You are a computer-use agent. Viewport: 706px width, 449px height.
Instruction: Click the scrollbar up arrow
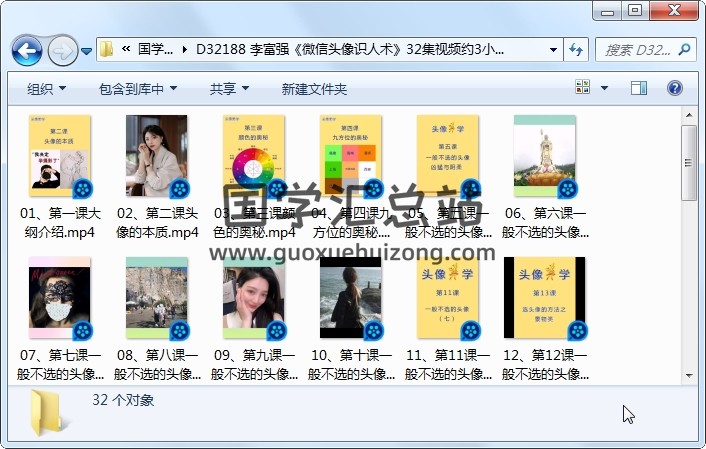click(689, 115)
